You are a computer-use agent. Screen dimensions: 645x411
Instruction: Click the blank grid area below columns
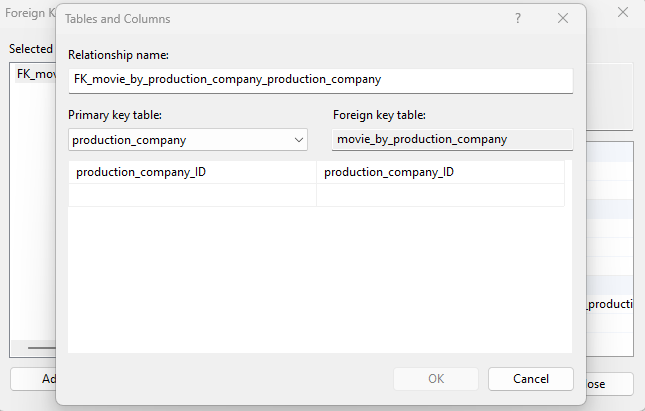[320, 280]
